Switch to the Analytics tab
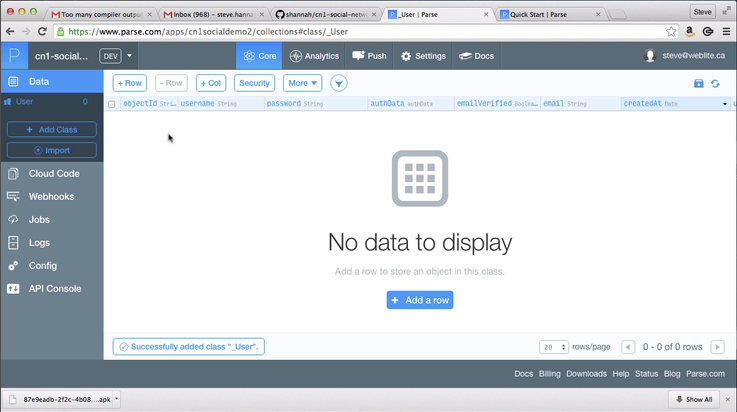 314,56
